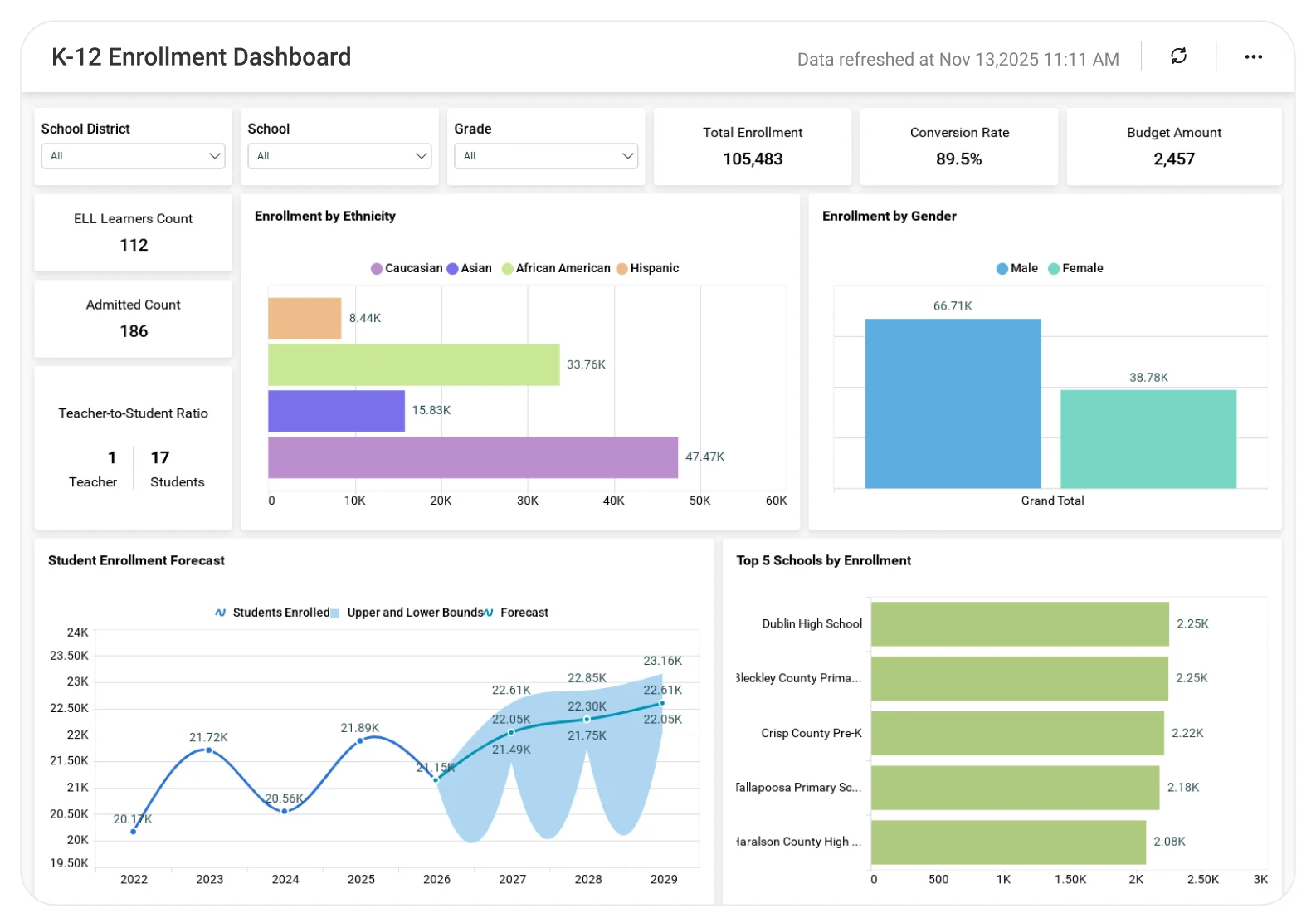This screenshot has height=923, width=1316.
Task: Toggle the Forecast legend entry
Action: (516, 613)
